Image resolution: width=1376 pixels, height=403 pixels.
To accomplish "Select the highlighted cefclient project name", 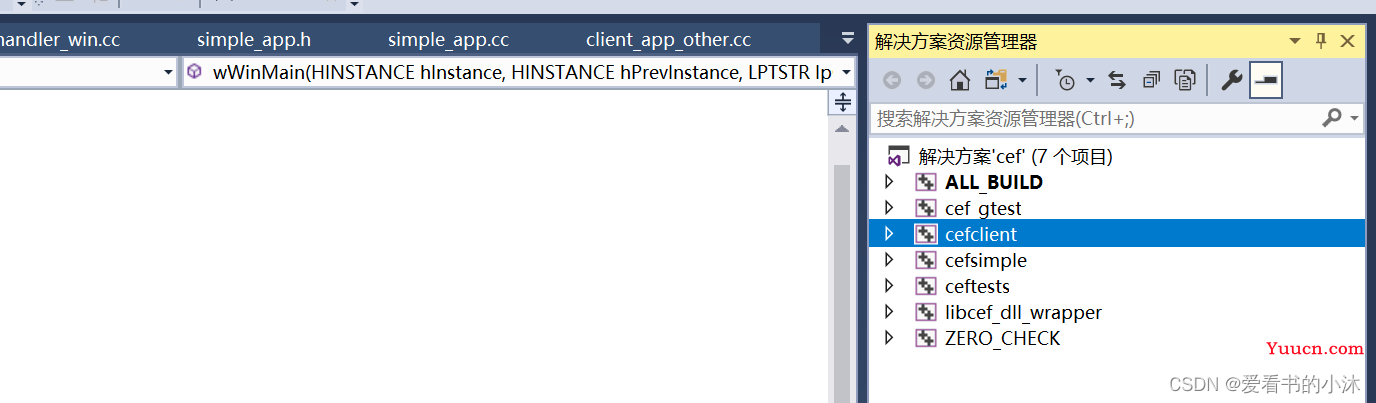I will [x=981, y=234].
